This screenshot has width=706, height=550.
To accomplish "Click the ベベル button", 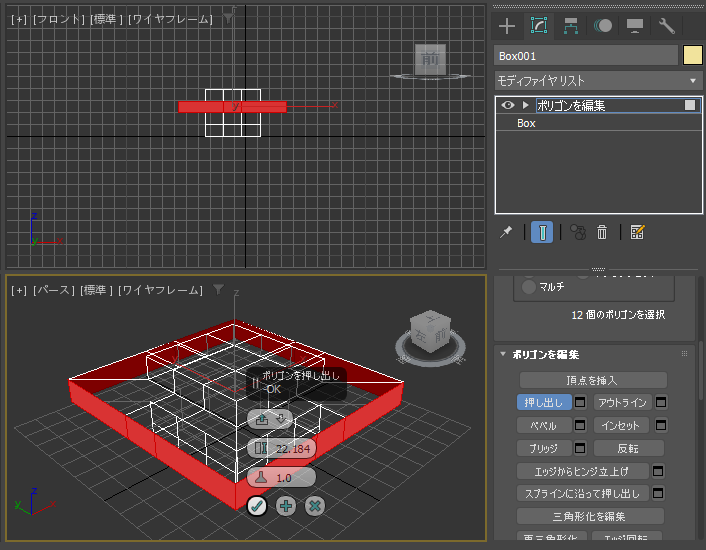I will [x=544, y=425].
